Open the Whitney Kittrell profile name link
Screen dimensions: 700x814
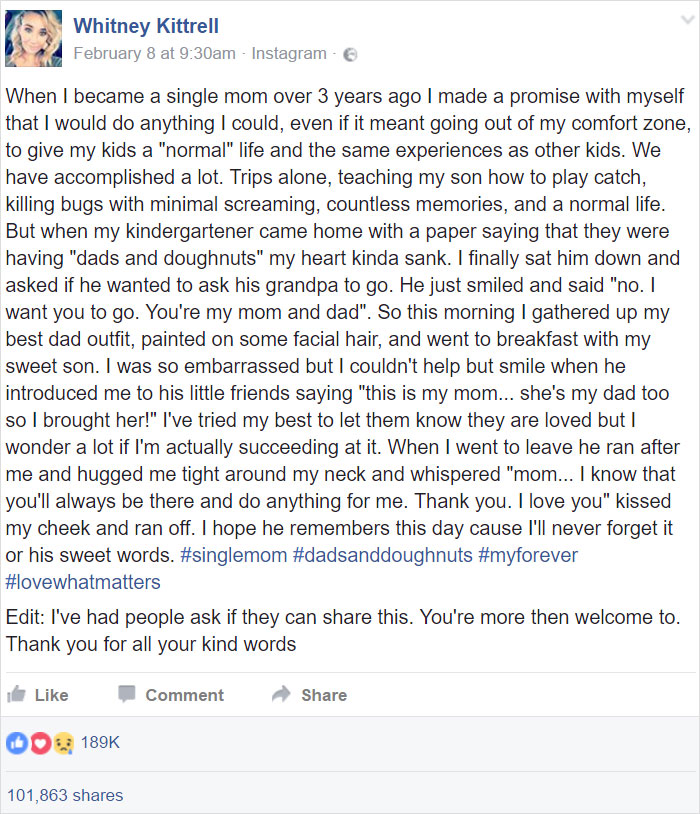click(146, 26)
